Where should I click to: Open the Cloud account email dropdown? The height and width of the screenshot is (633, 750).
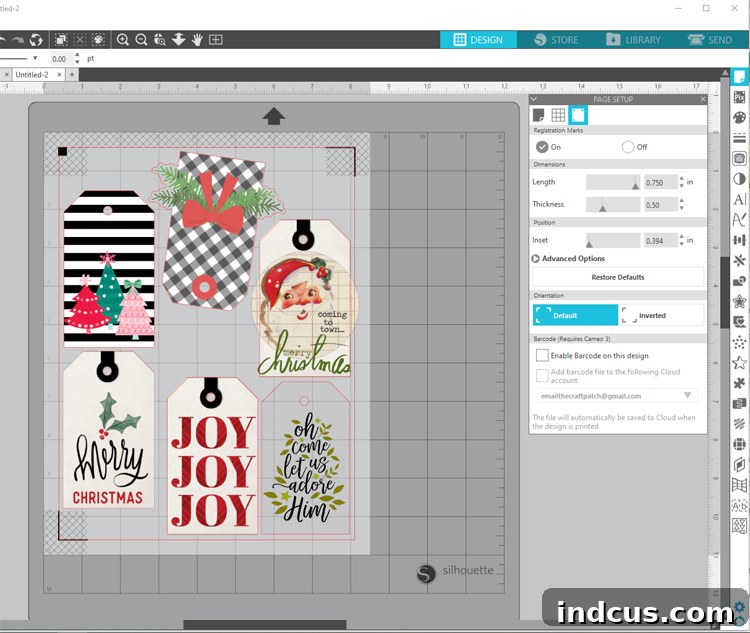tap(687, 396)
